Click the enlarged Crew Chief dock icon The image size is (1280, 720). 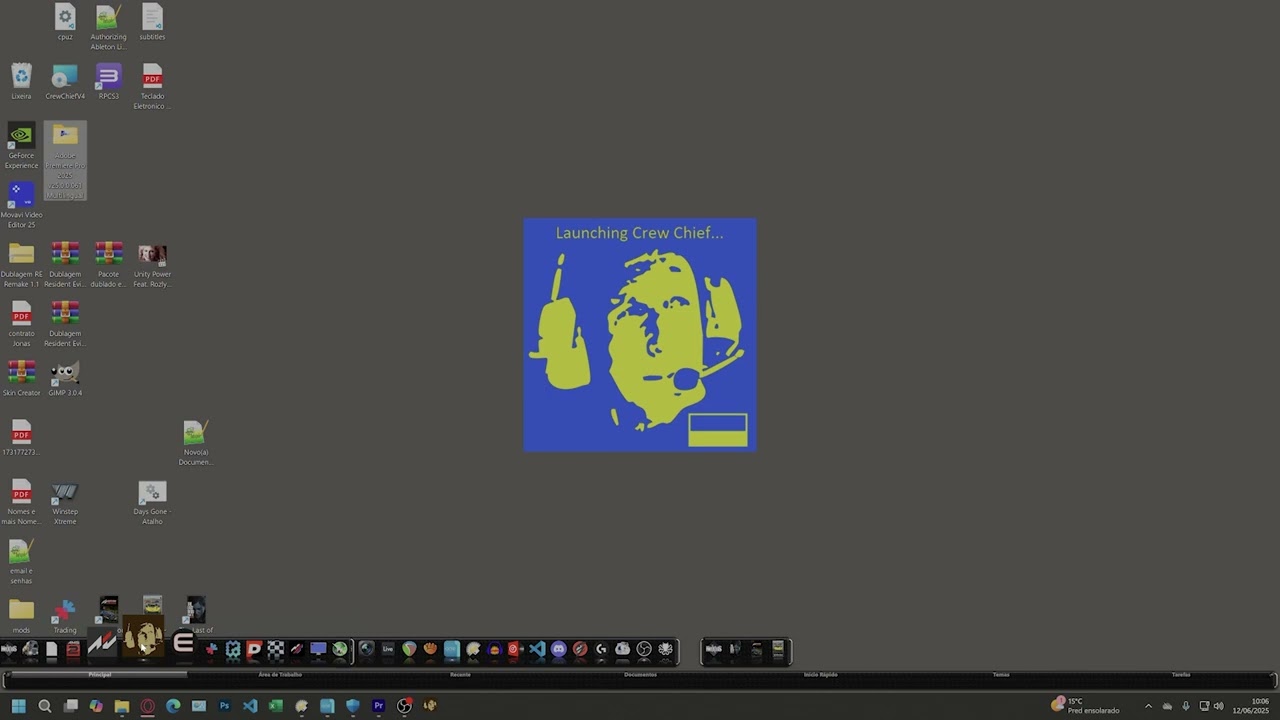point(143,637)
